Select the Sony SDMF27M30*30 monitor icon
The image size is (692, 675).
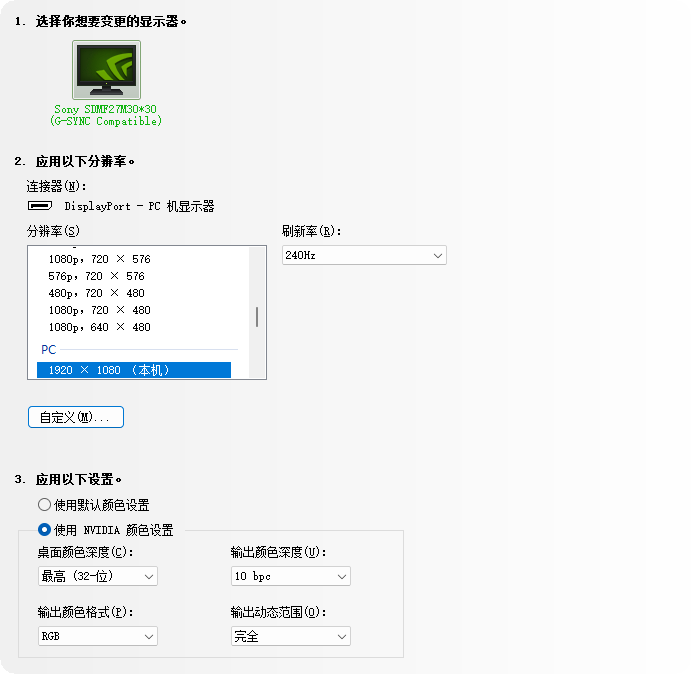pos(106,70)
